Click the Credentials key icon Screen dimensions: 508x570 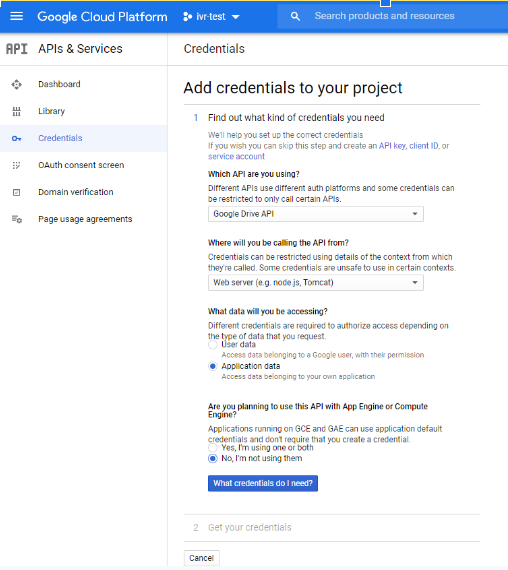(16, 139)
